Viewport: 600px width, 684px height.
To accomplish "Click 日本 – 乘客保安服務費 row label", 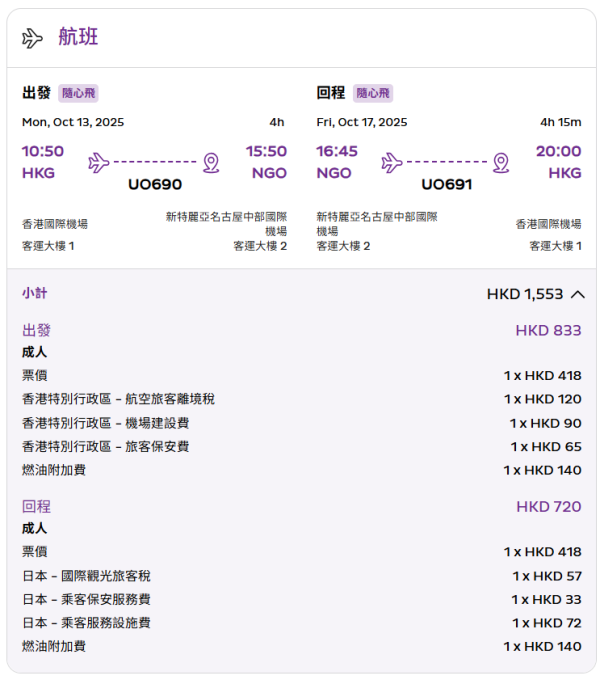I will 86,600.
